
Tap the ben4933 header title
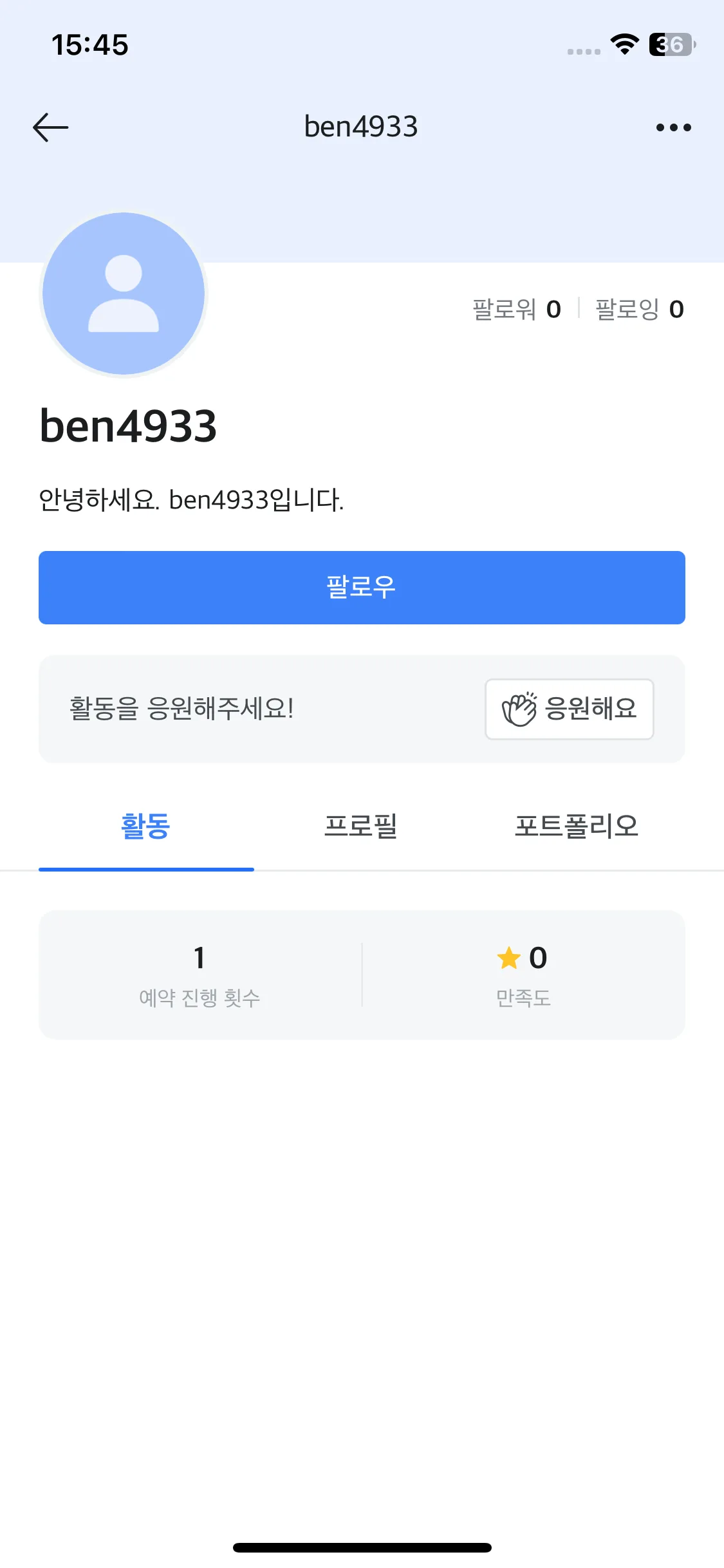(361, 127)
